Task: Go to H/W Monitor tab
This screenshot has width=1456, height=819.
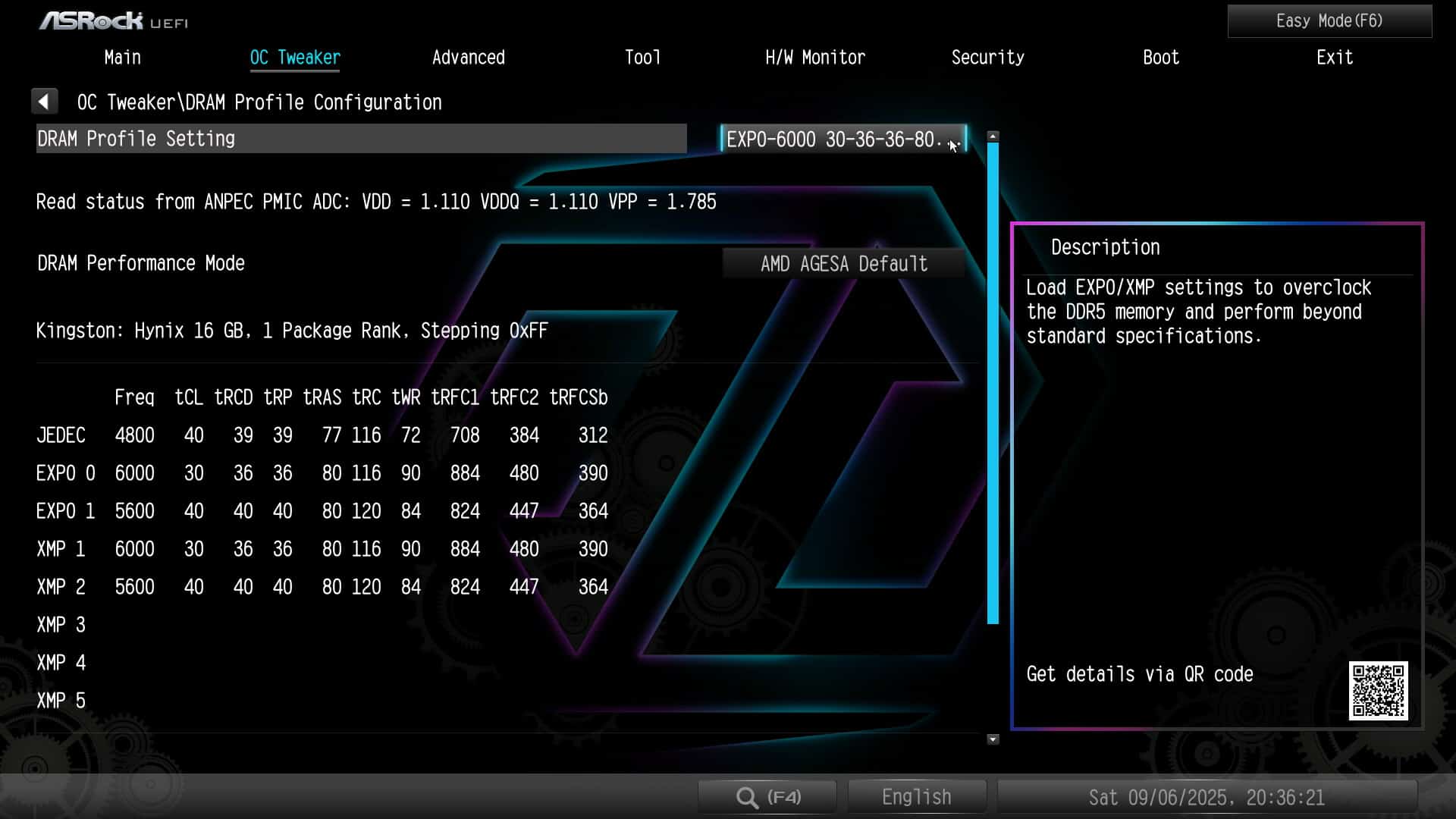Action: (x=814, y=58)
